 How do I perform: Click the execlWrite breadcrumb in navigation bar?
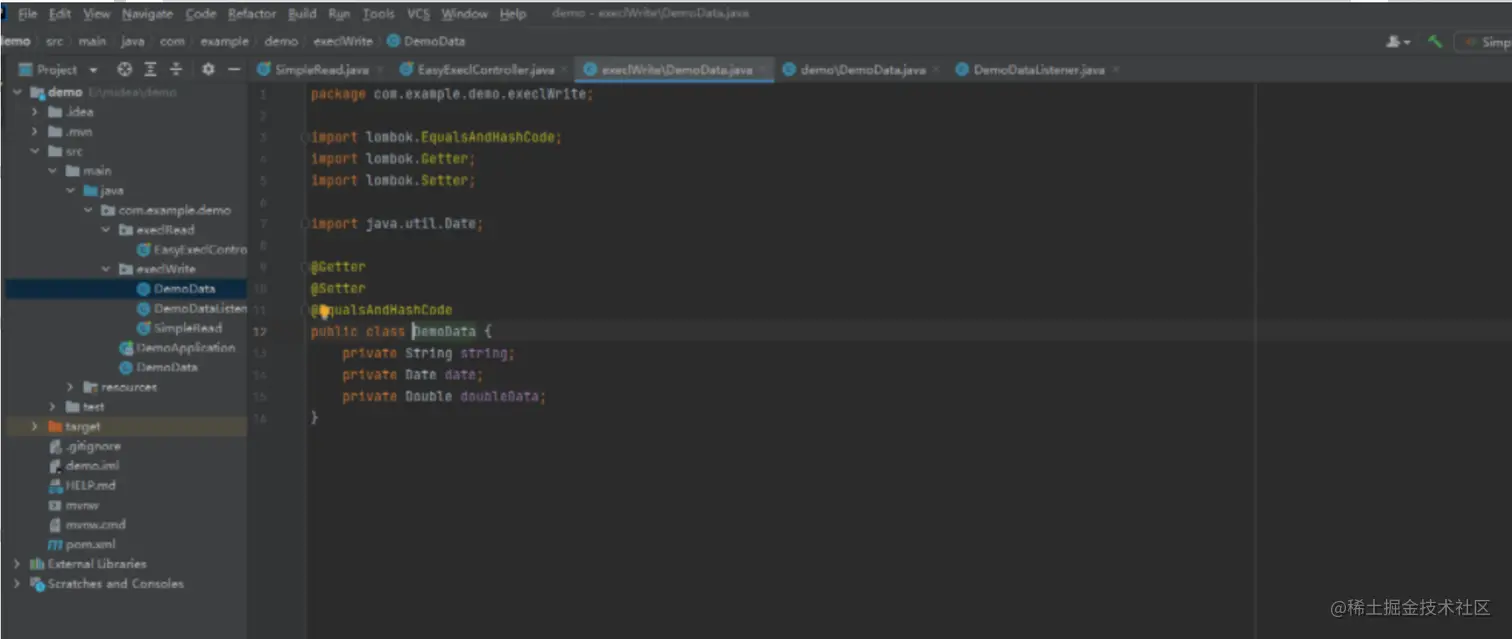click(x=343, y=41)
